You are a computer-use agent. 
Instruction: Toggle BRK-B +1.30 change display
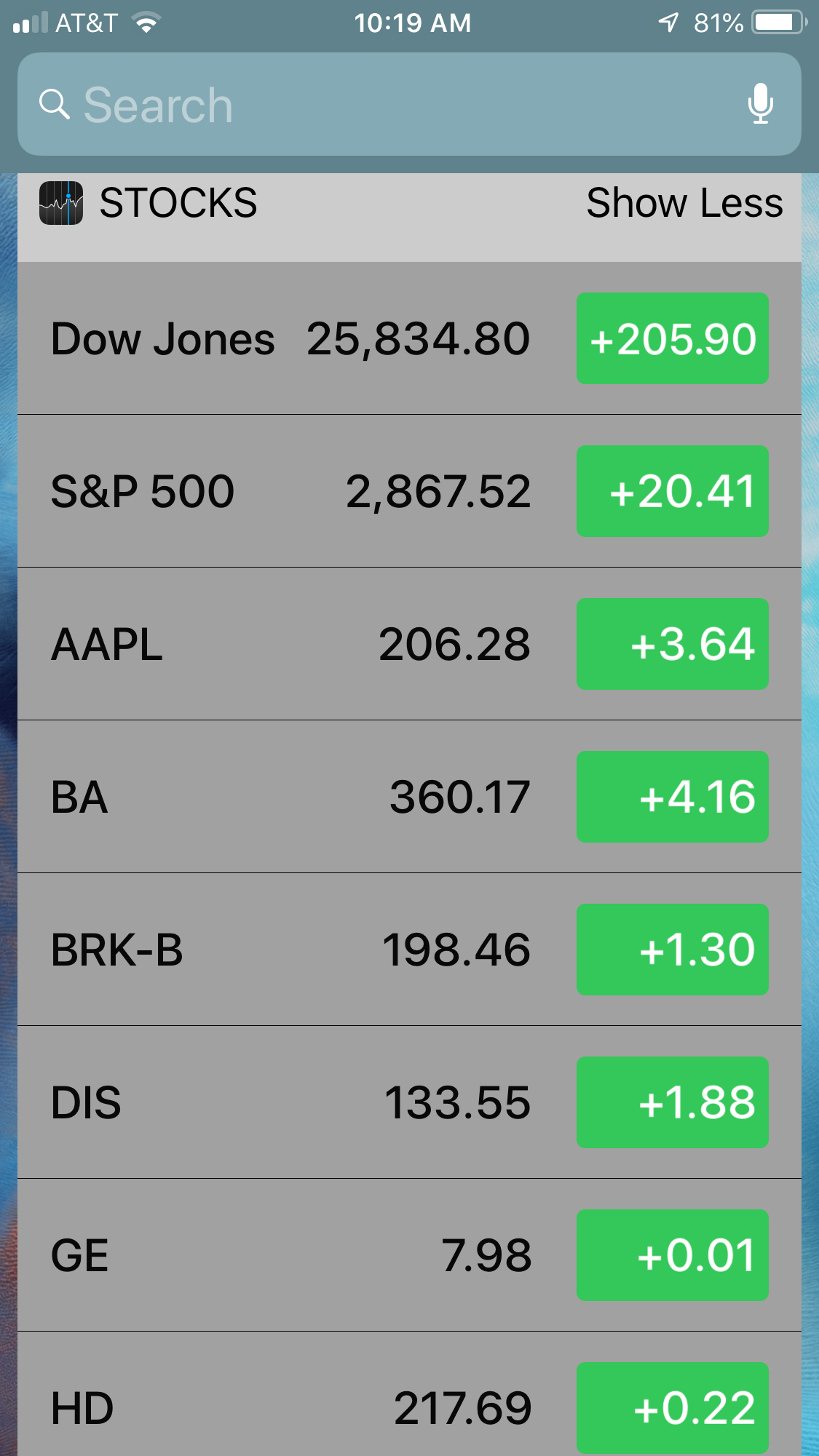pyautogui.click(x=672, y=950)
